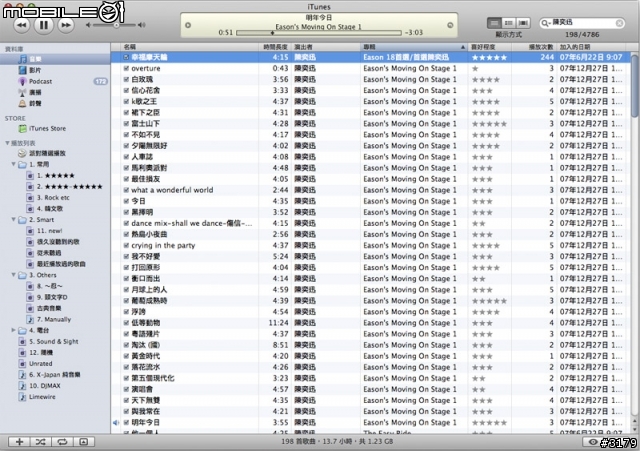Select the 'Unrated' smart playlist
This screenshot has width=640, height=451.
[x=40, y=364]
